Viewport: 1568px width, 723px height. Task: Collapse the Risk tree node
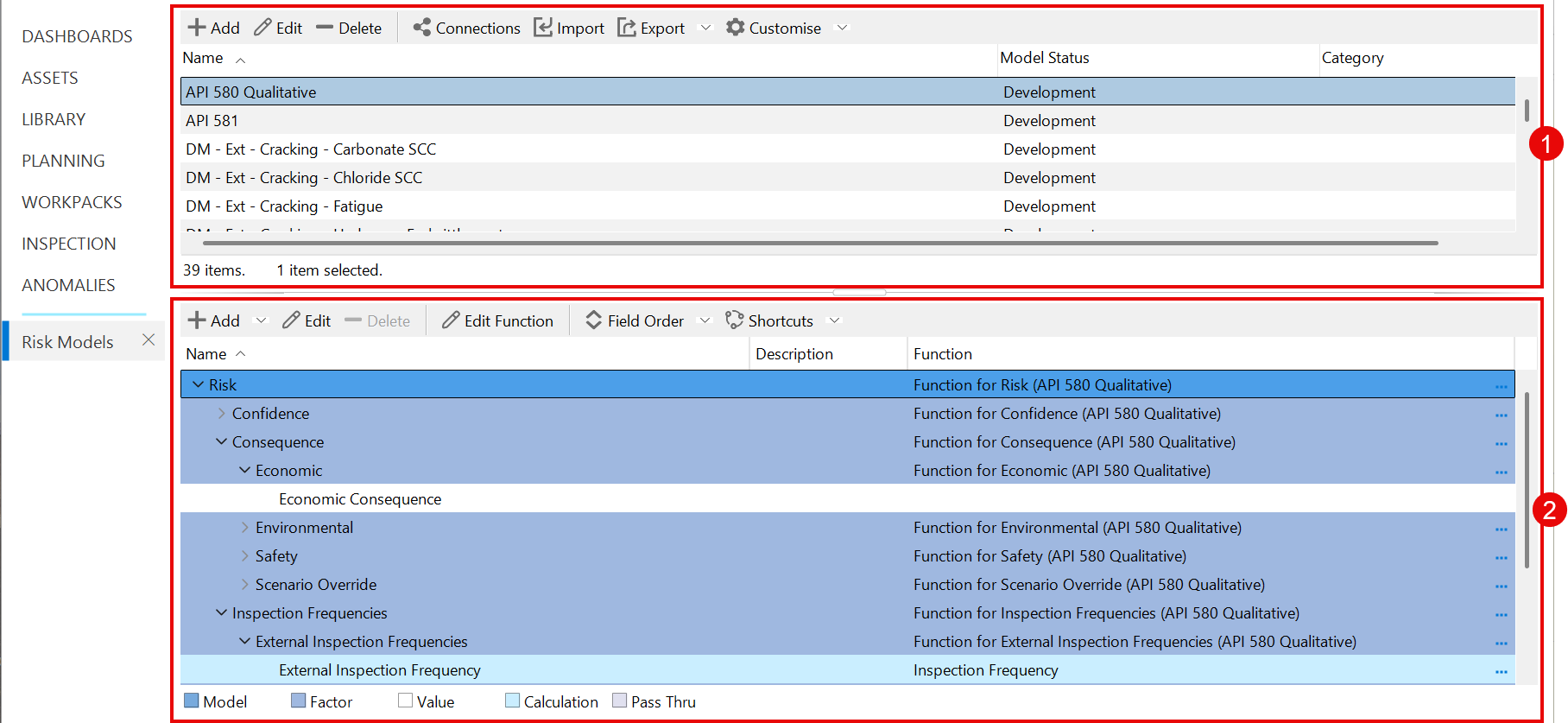(199, 384)
